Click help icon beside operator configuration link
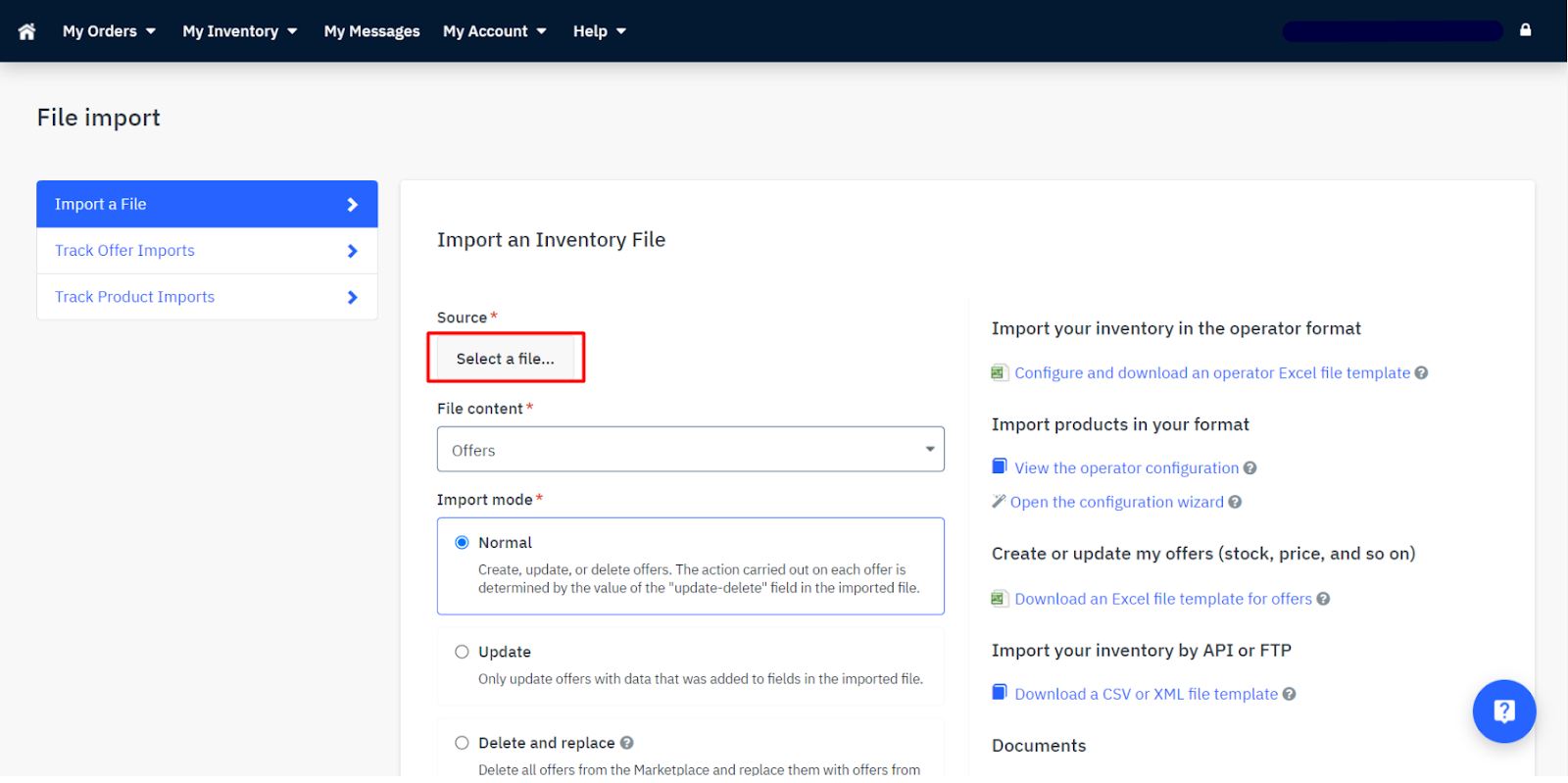Viewport: 1568px width, 783px height. [1249, 468]
